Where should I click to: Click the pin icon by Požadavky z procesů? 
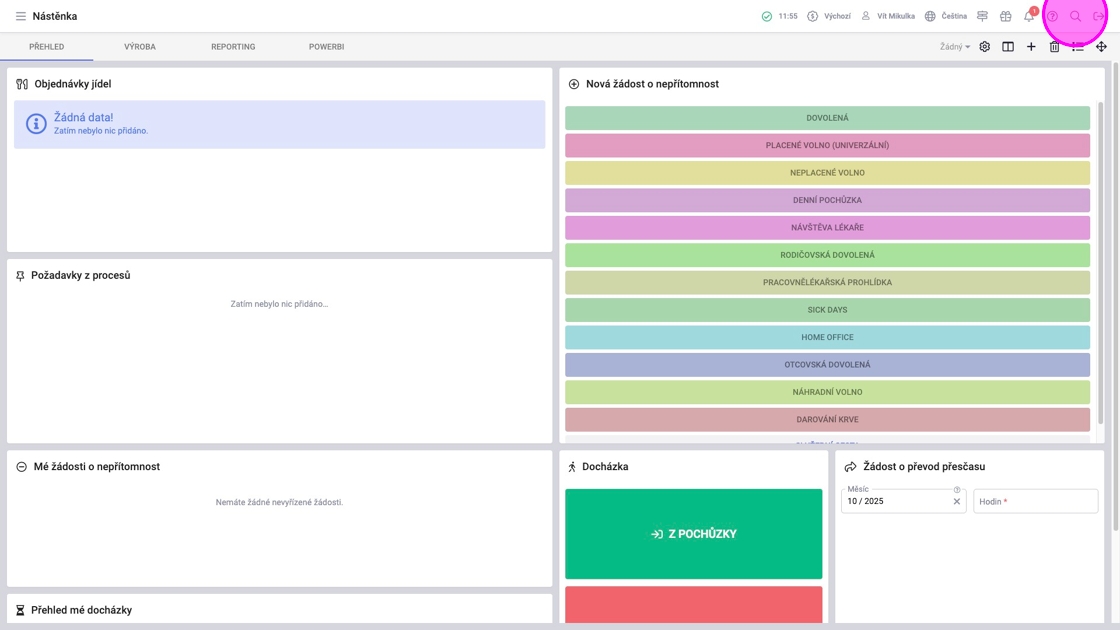[x=20, y=276]
